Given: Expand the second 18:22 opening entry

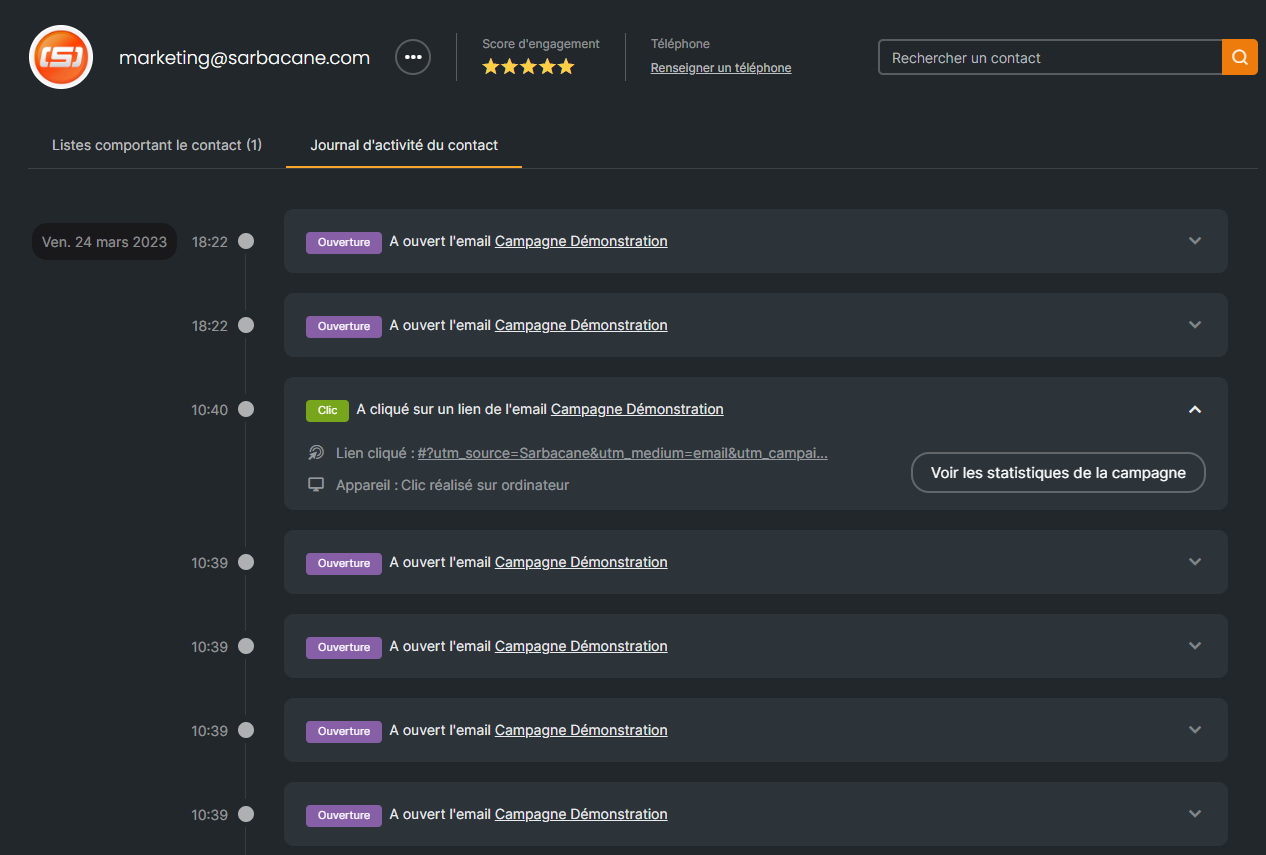Looking at the screenshot, I should (1194, 325).
